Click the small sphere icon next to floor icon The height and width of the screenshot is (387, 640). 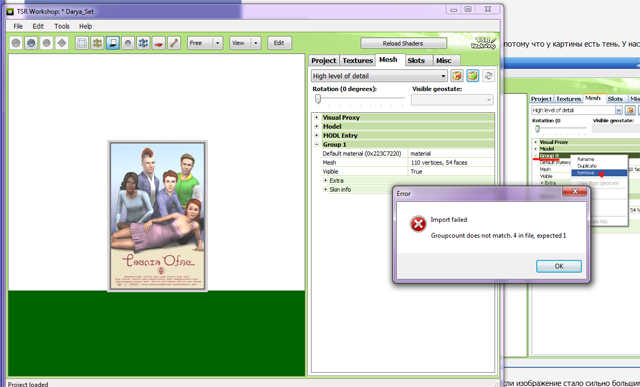128,43
